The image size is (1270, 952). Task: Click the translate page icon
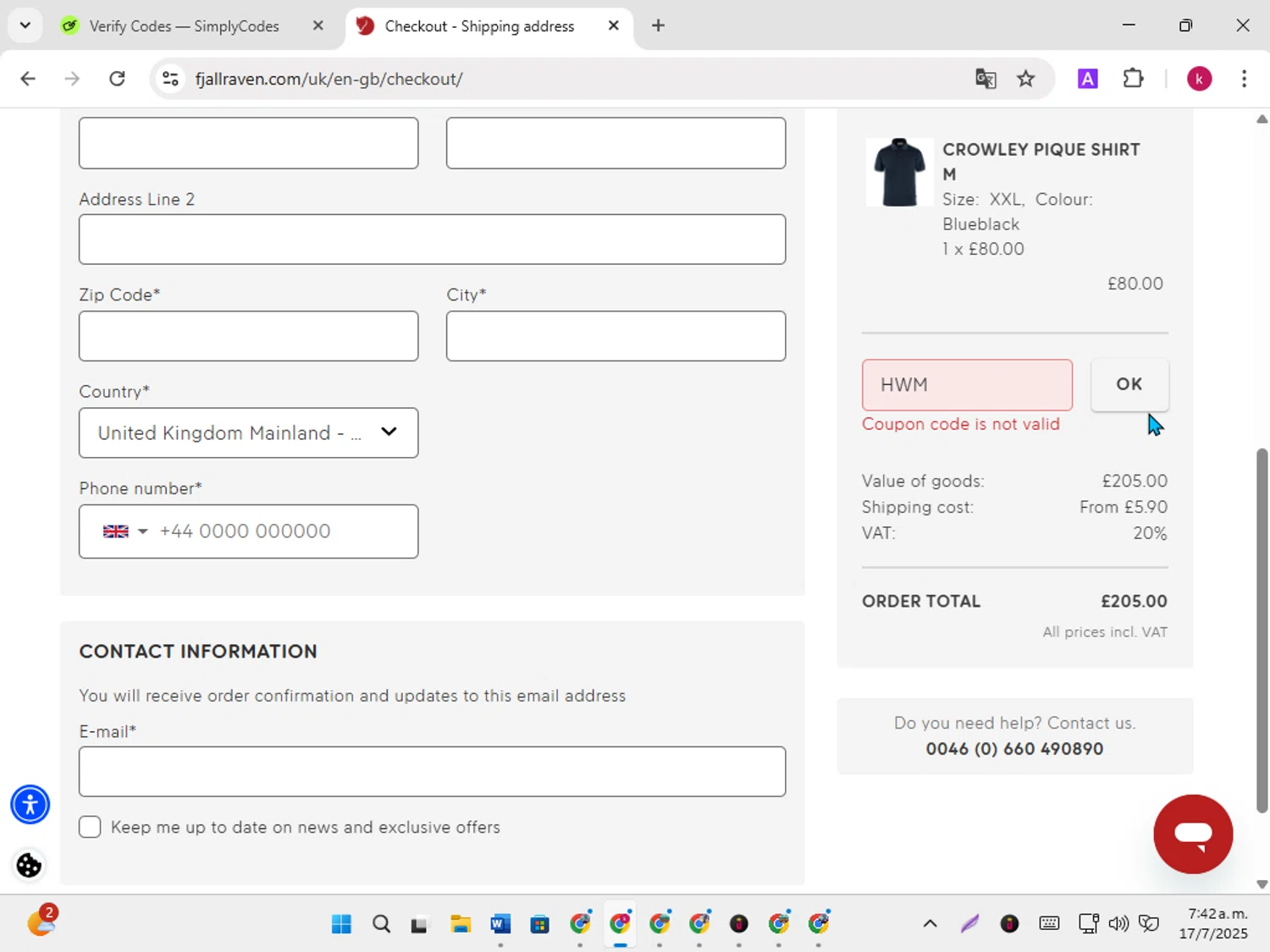[986, 79]
